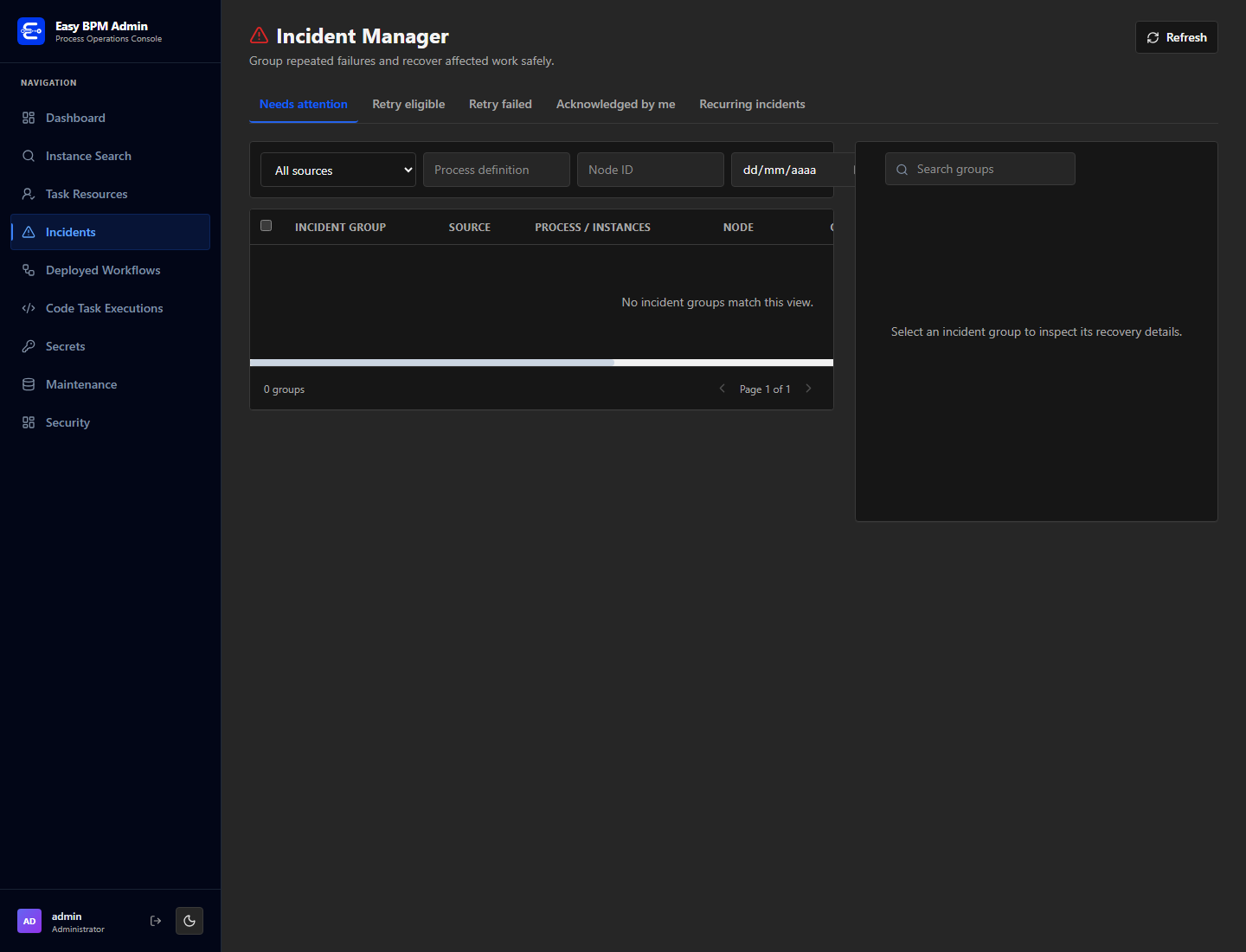
Task: Click the dd/mm/aaaa date field
Action: 792,170
